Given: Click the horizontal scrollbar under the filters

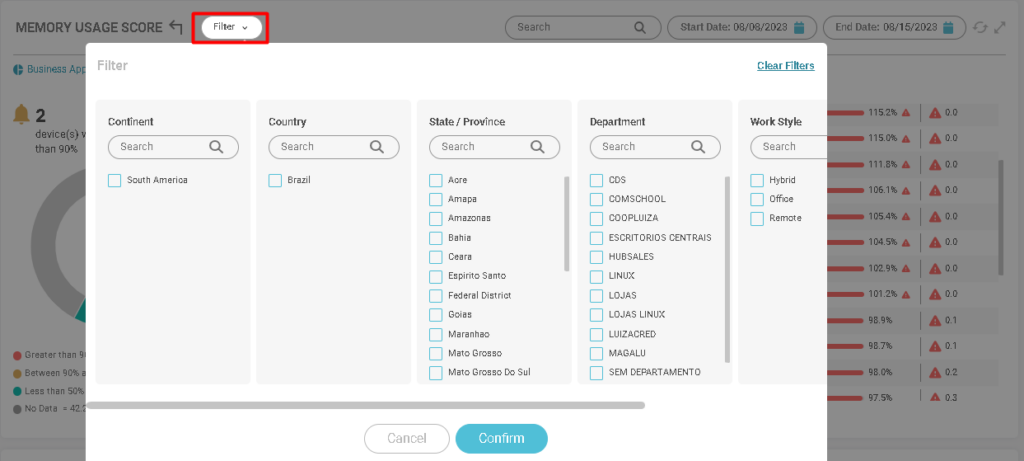Looking at the screenshot, I should [x=365, y=405].
